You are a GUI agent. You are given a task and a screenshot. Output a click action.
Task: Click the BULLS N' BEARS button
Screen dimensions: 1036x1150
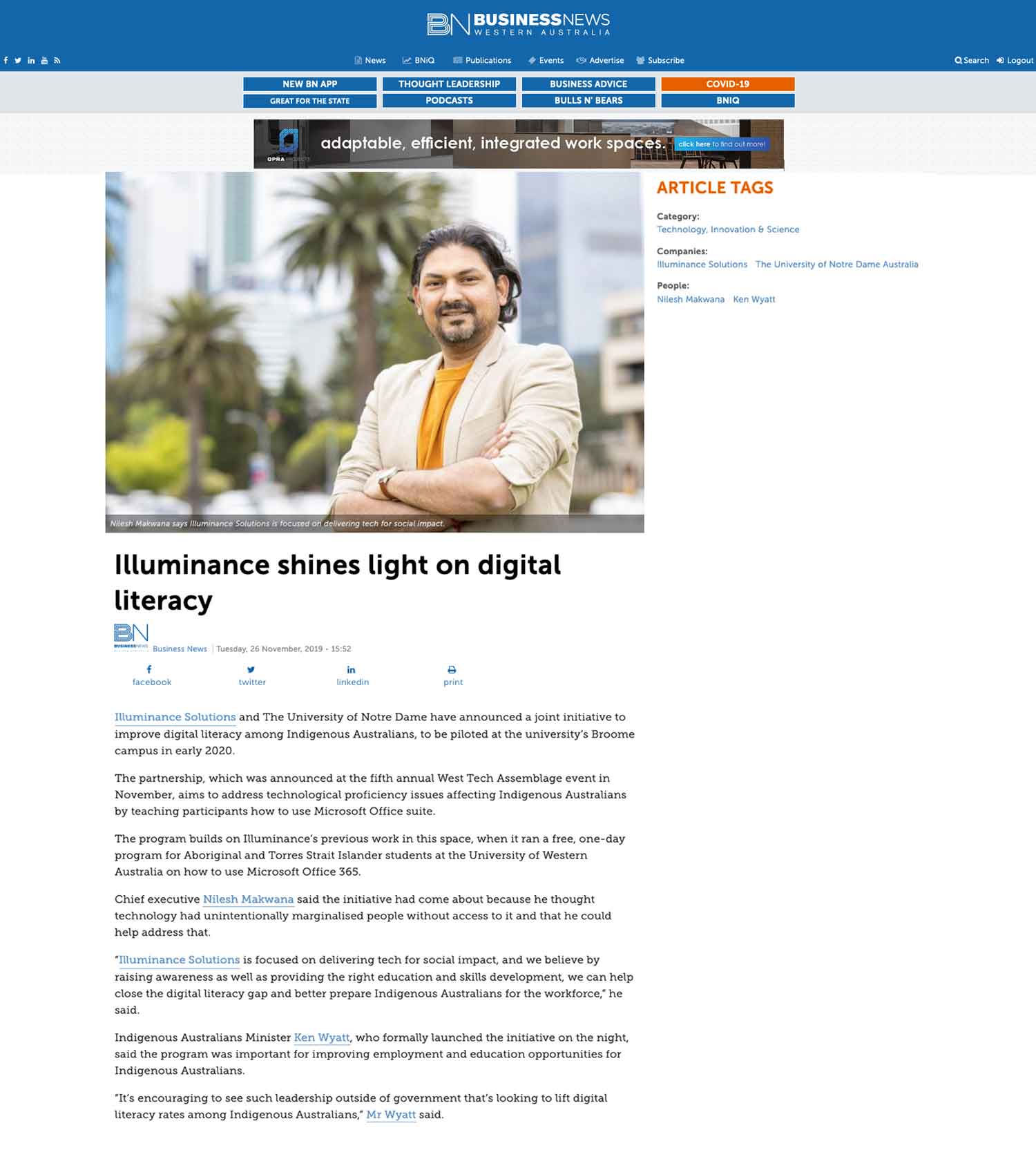click(x=588, y=101)
